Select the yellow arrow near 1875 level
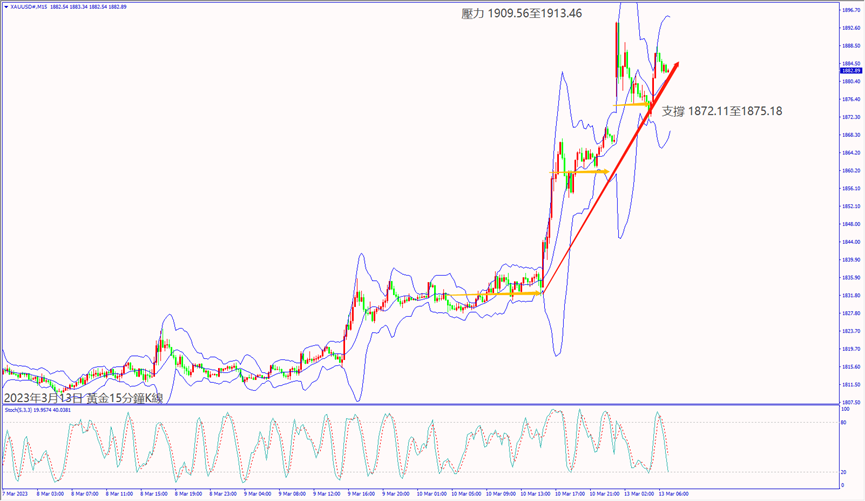This screenshot has height=501, width=865. (x=636, y=103)
